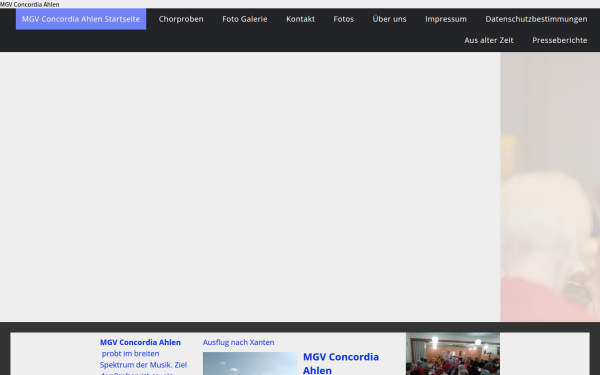The width and height of the screenshot is (600, 375).
Task: Click the blurred slideshow image on the right
Action: click(x=550, y=187)
